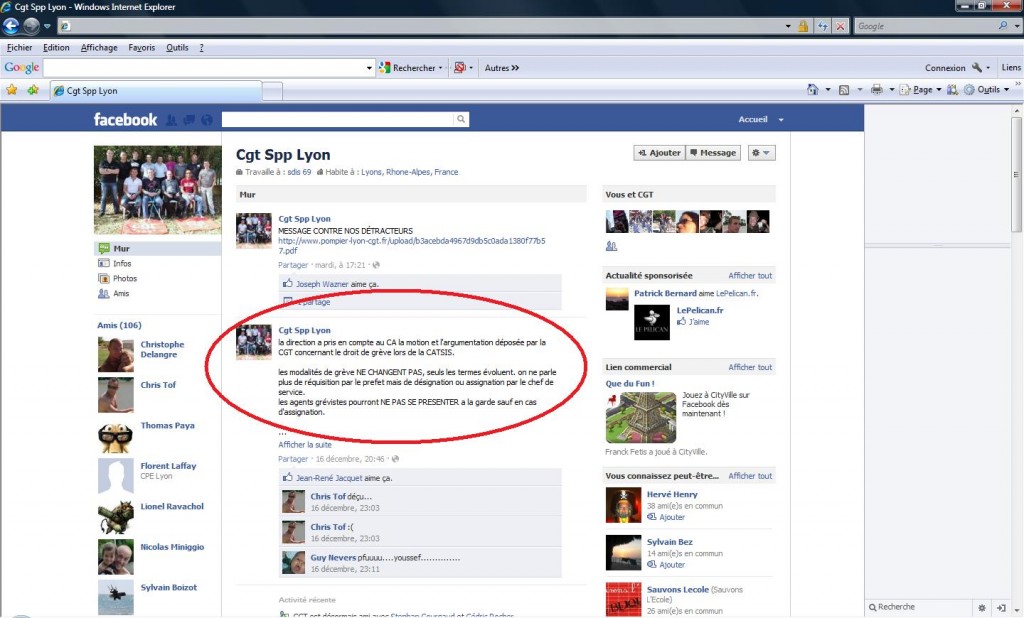Open the Accueil account dropdown arrow
1024x618 pixels.
(780, 120)
